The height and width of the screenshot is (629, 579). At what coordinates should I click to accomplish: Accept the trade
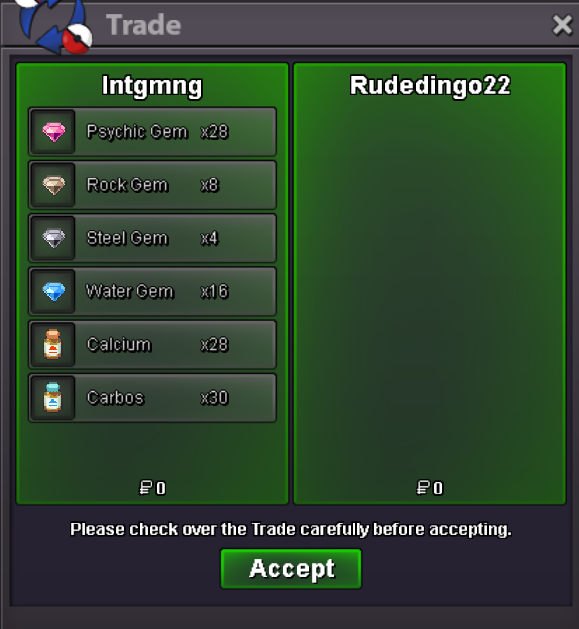click(291, 569)
